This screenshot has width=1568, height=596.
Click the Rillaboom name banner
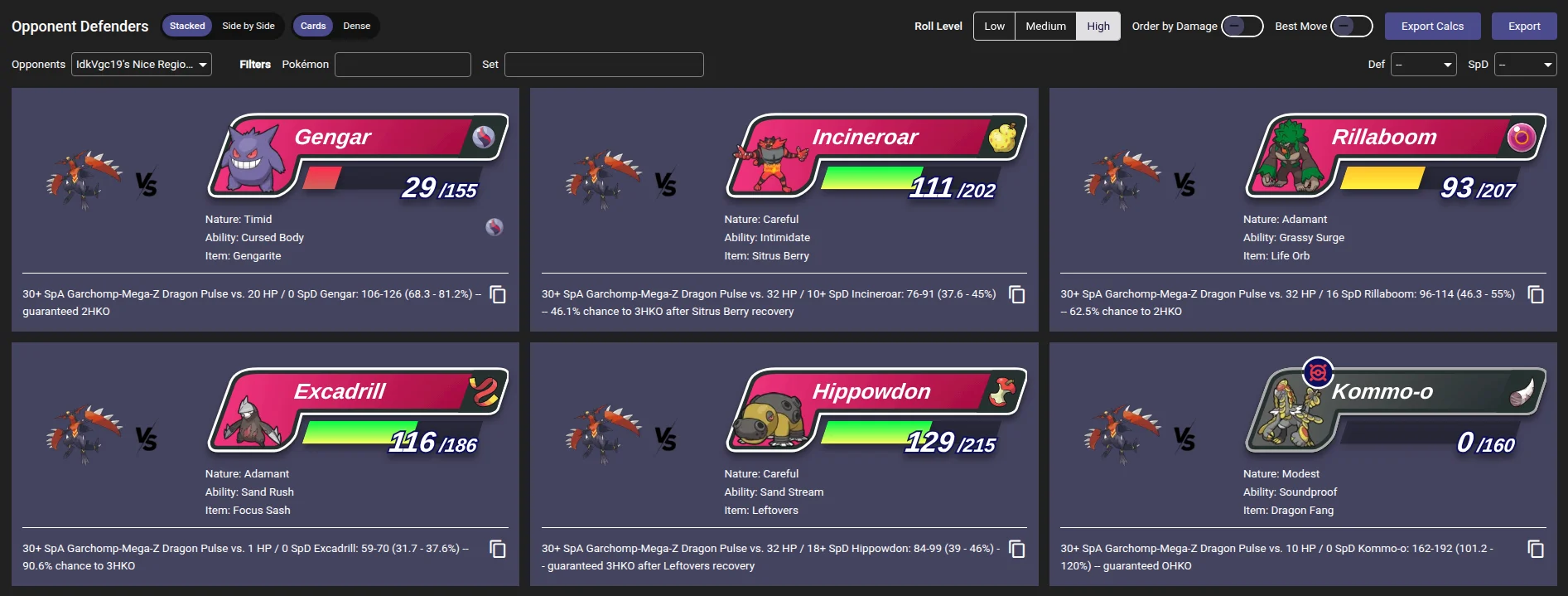[1384, 137]
